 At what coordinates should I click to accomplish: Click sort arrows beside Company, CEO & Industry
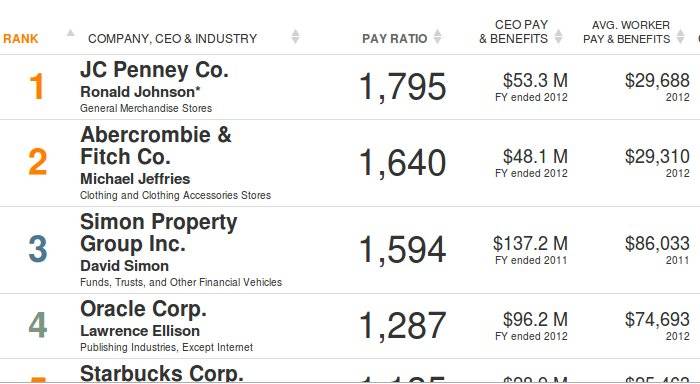click(x=295, y=37)
